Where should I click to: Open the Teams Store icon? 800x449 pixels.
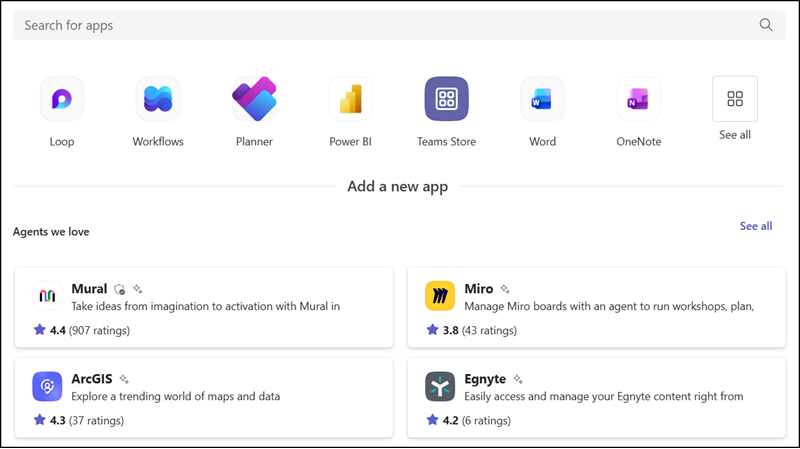(446, 99)
